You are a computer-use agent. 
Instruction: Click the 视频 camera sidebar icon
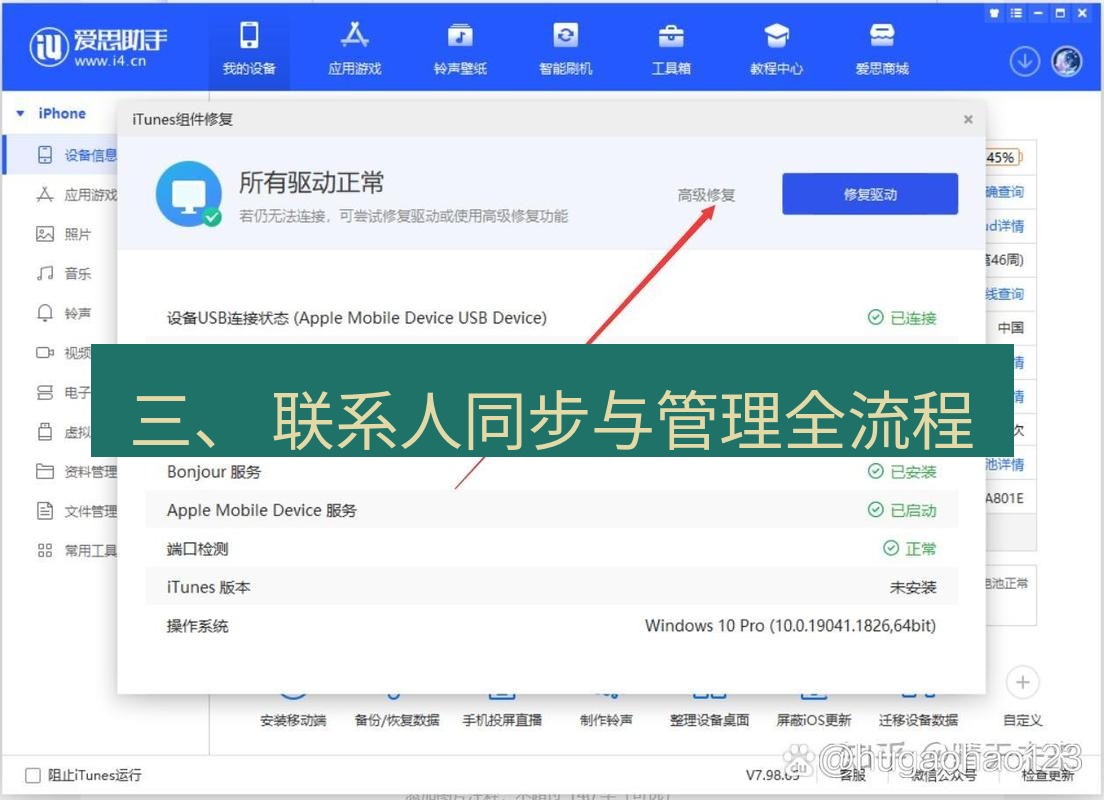44,353
